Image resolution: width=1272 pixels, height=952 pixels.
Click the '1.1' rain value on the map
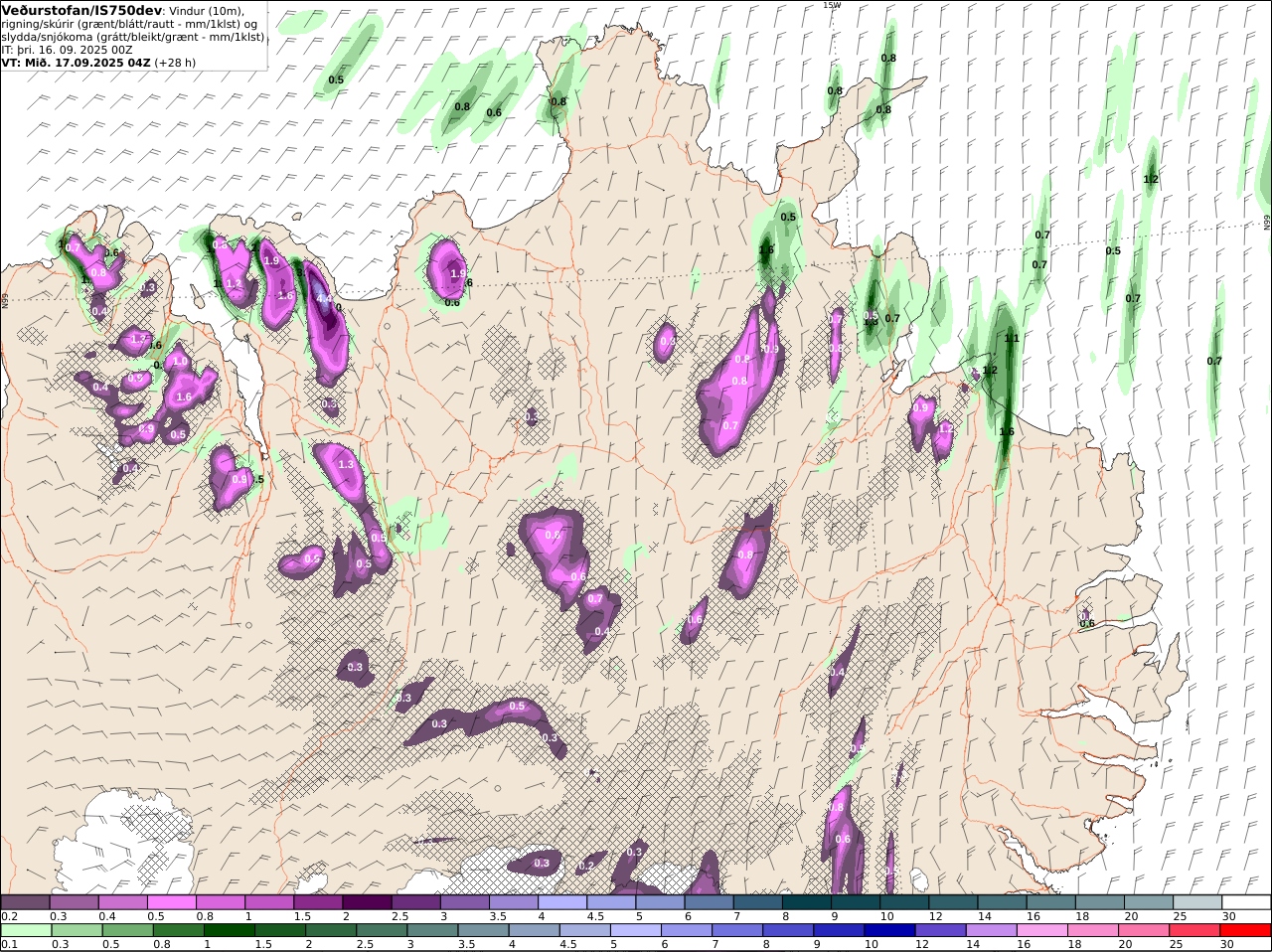click(x=1012, y=338)
